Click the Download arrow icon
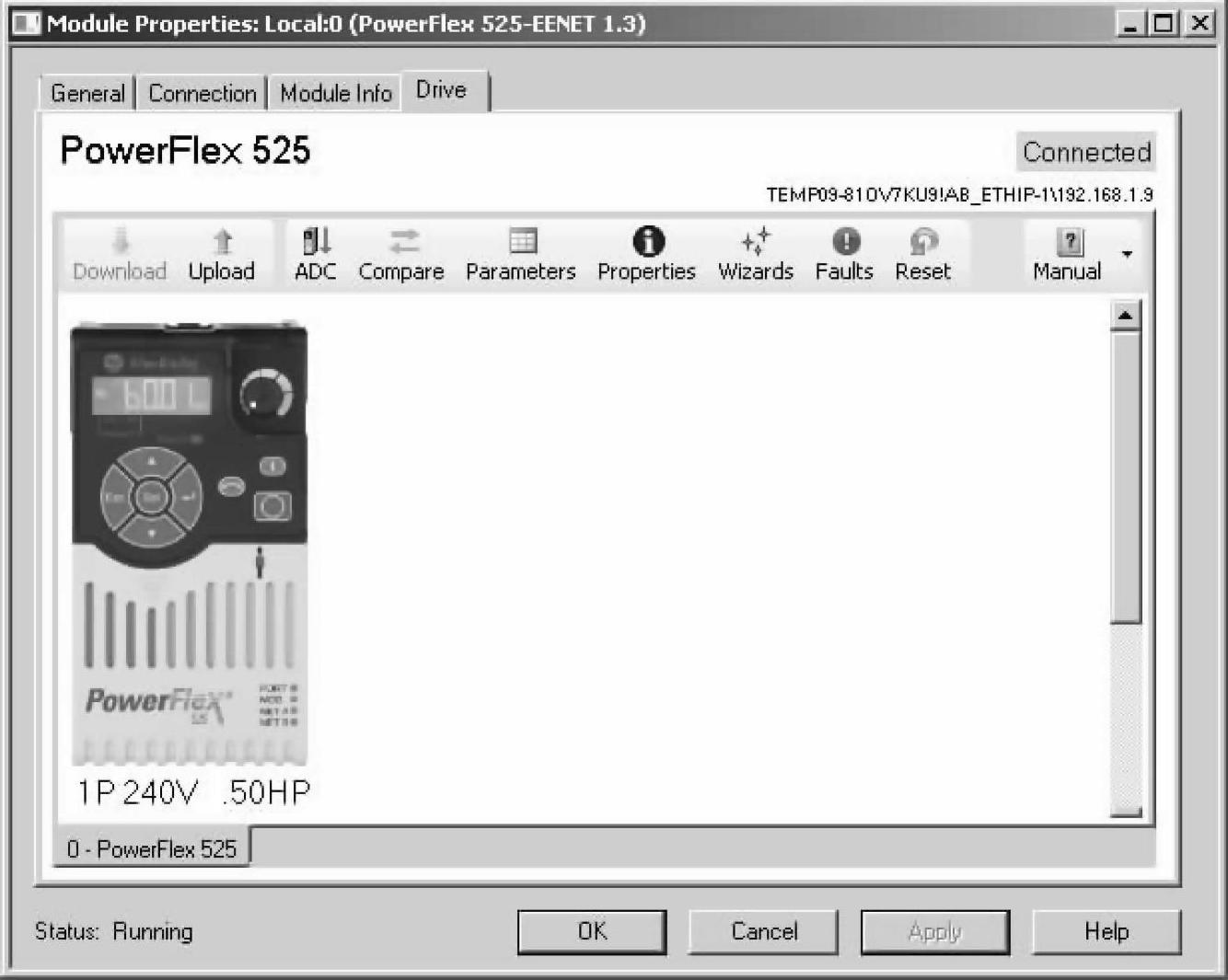 tap(121, 241)
